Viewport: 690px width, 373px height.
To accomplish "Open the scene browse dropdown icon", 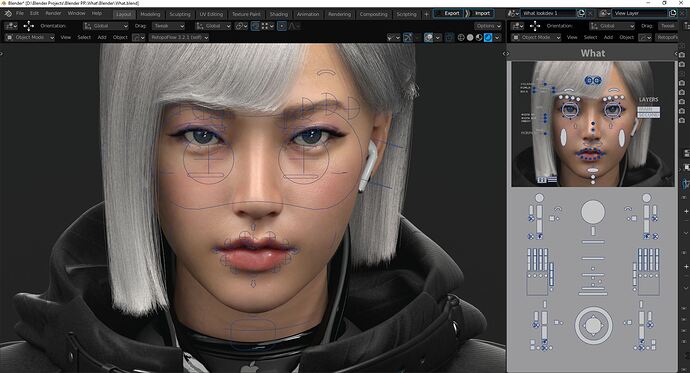I will (514, 14).
